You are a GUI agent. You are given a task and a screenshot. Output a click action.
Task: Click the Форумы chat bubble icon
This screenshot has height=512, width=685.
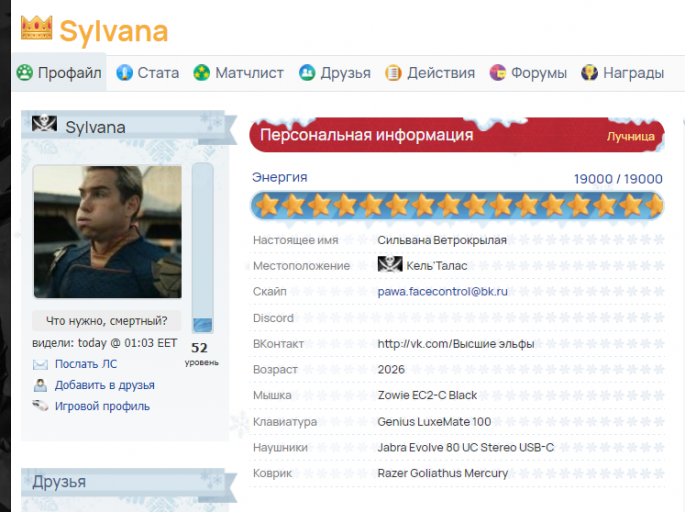click(x=498, y=73)
